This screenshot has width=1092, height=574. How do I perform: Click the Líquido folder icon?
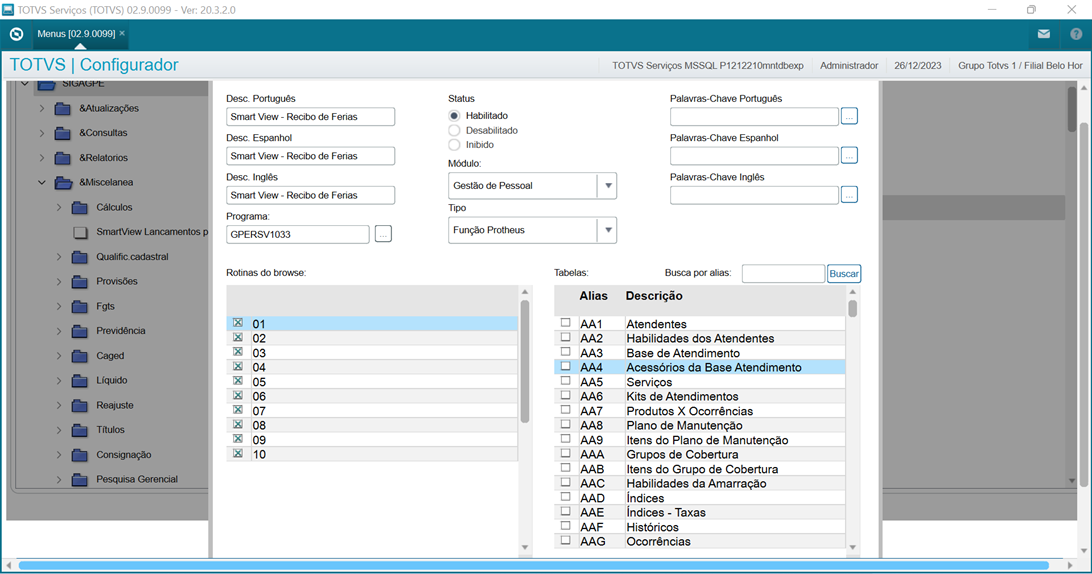80,380
